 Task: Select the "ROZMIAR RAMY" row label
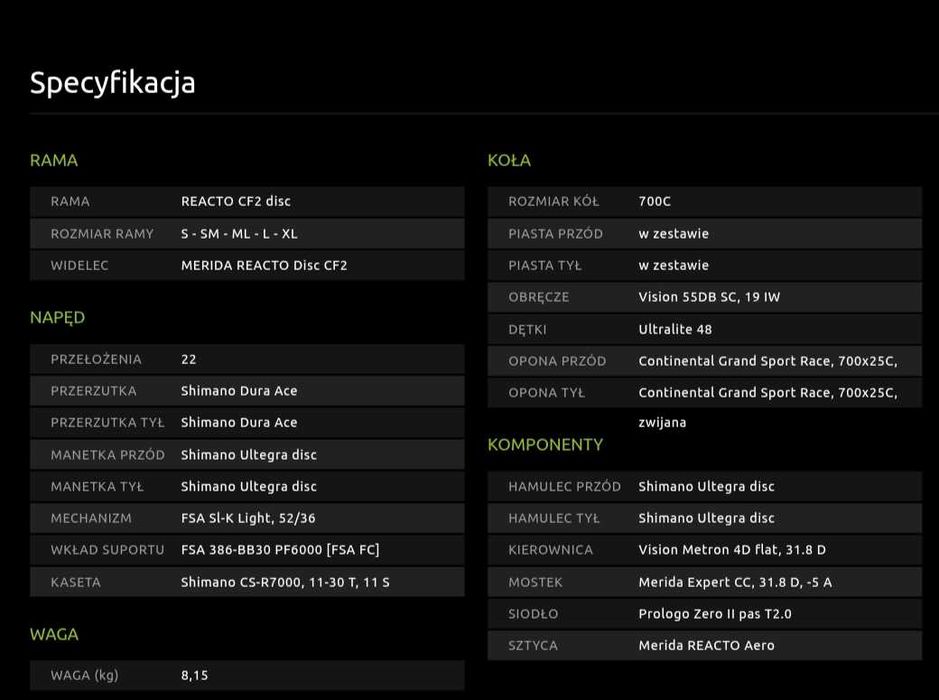click(102, 234)
